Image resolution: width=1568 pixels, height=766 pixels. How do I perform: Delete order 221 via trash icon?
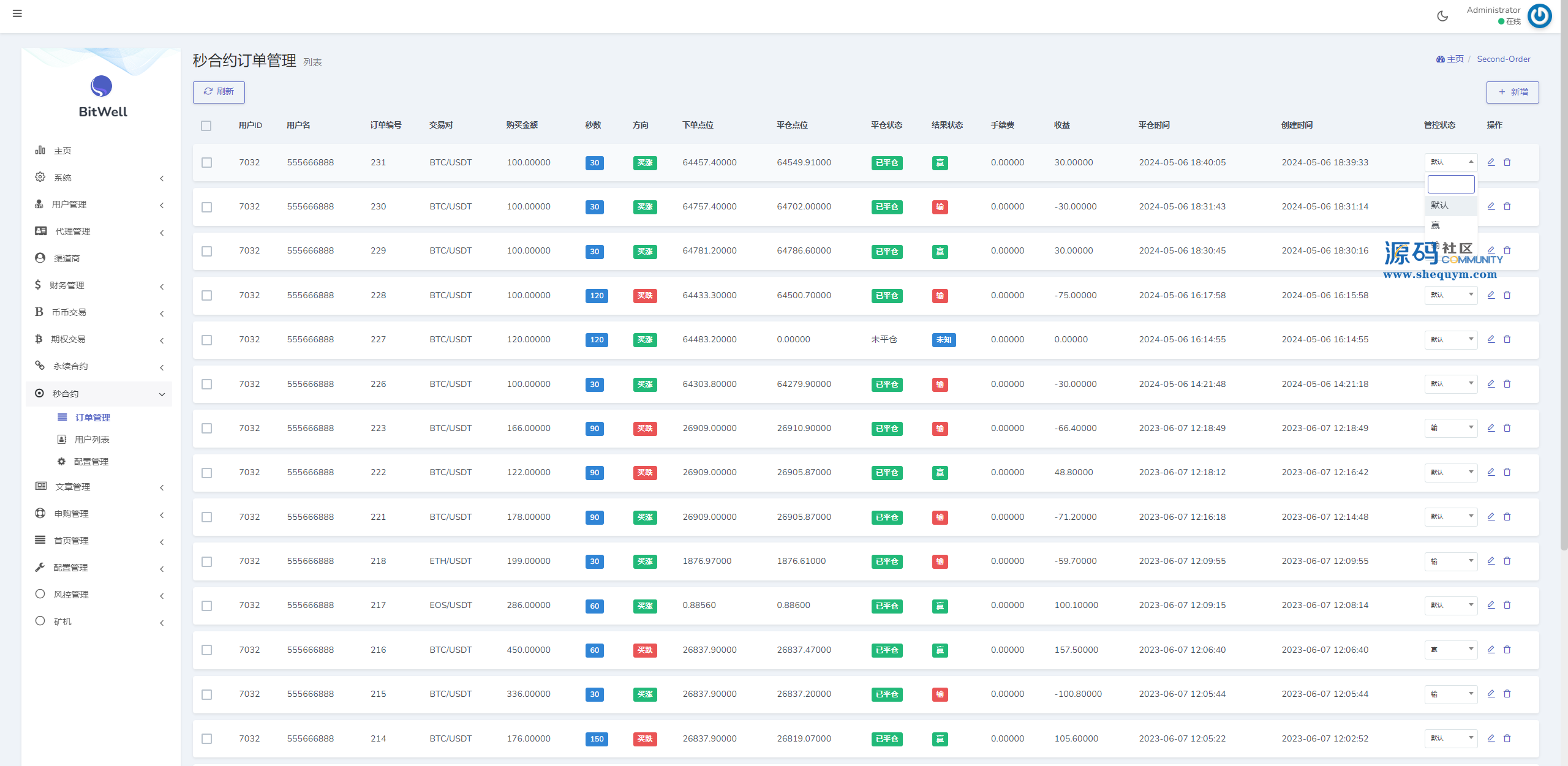[1507, 517]
